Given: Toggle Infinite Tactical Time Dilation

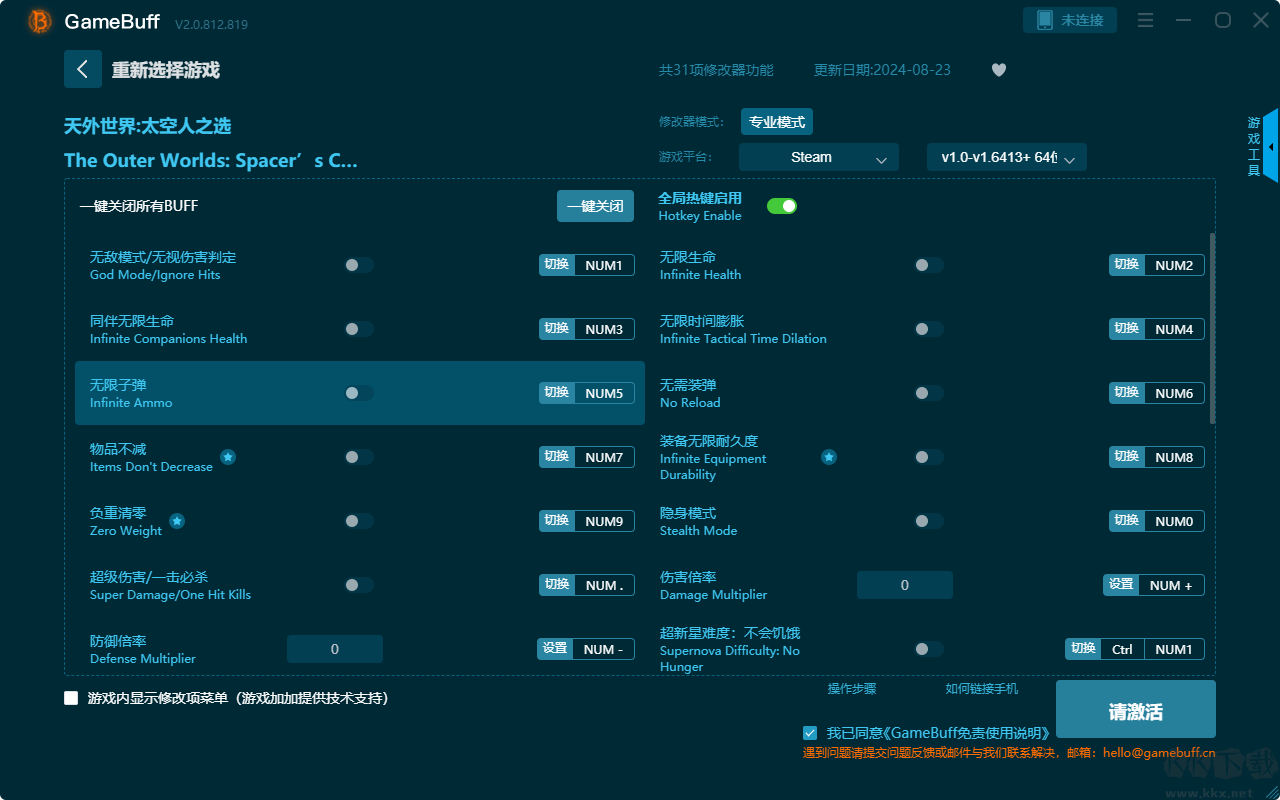Looking at the screenshot, I should pyautogui.click(x=929, y=329).
